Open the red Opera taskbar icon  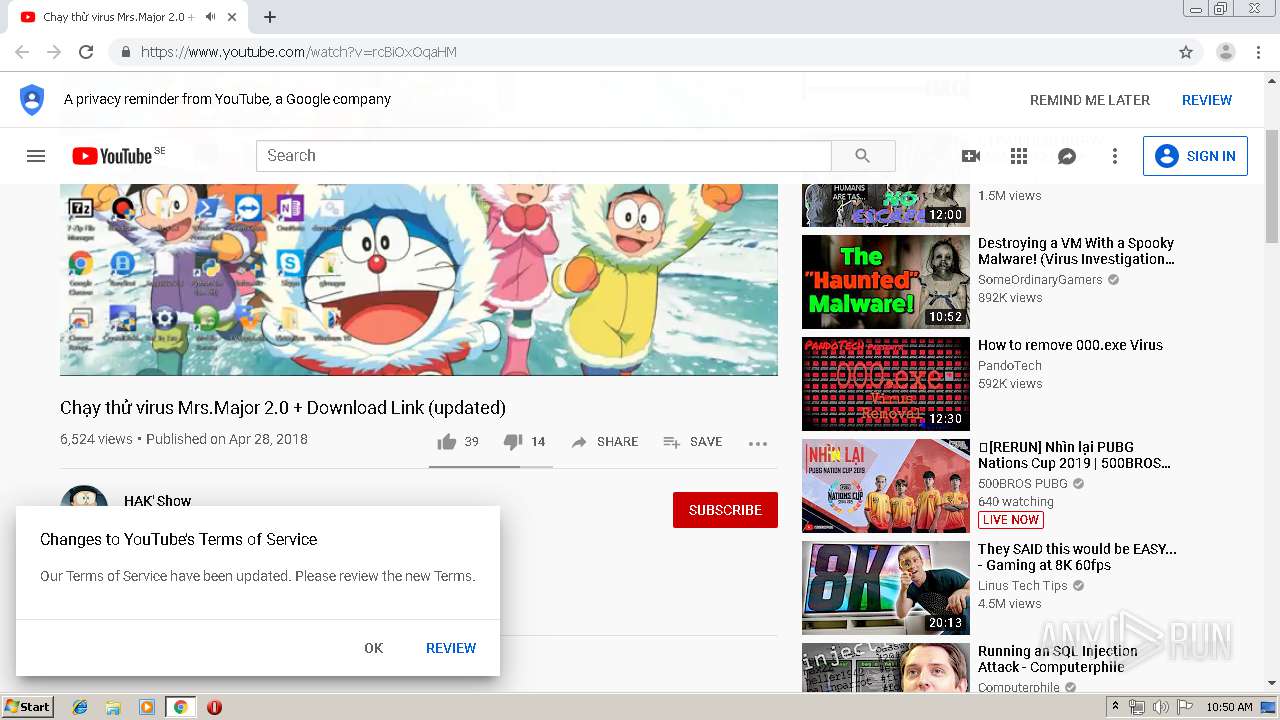point(214,707)
